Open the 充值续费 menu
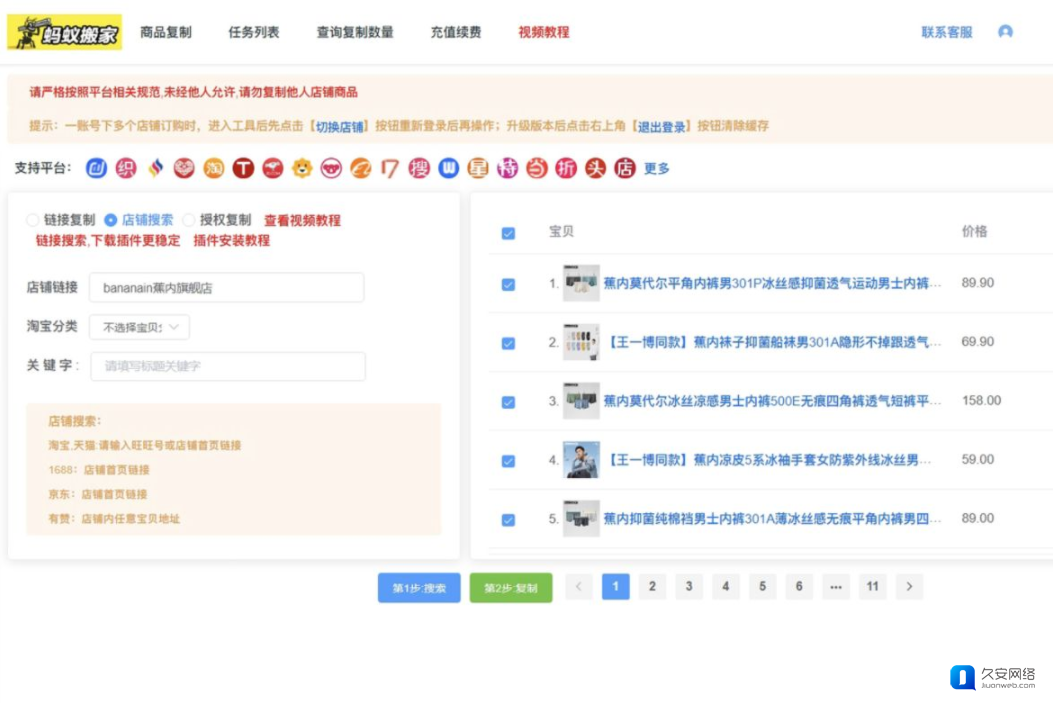Screen dimensions: 1053x703 456,32
